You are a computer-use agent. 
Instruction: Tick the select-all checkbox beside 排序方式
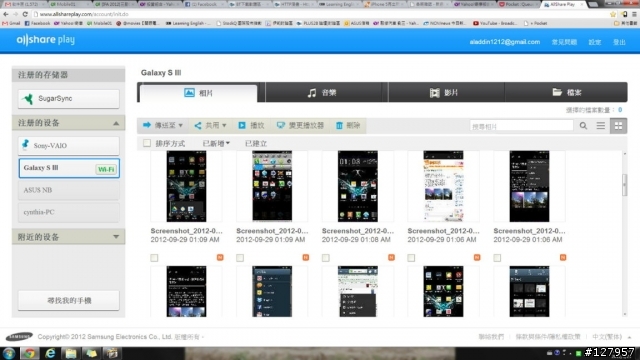147,143
